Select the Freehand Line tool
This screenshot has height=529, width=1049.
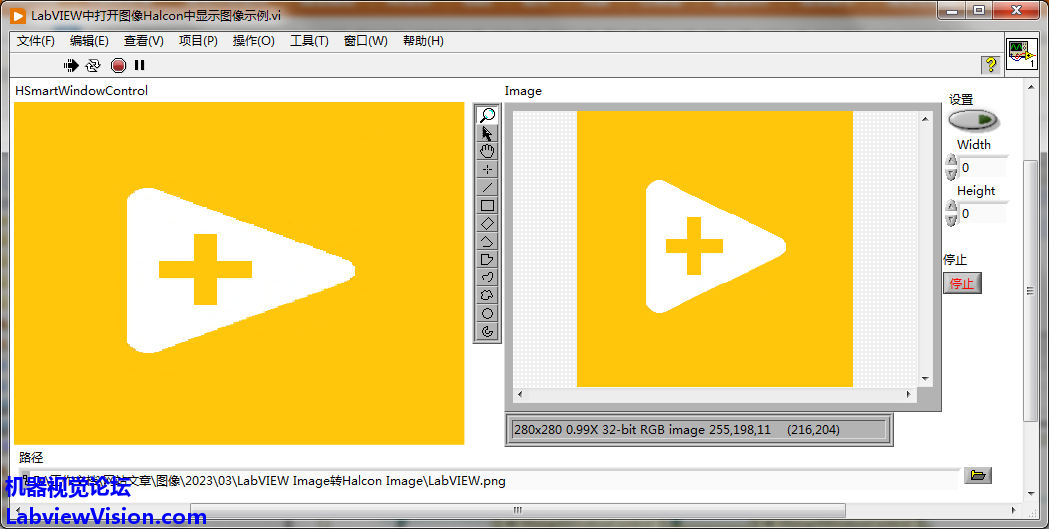(x=487, y=278)
